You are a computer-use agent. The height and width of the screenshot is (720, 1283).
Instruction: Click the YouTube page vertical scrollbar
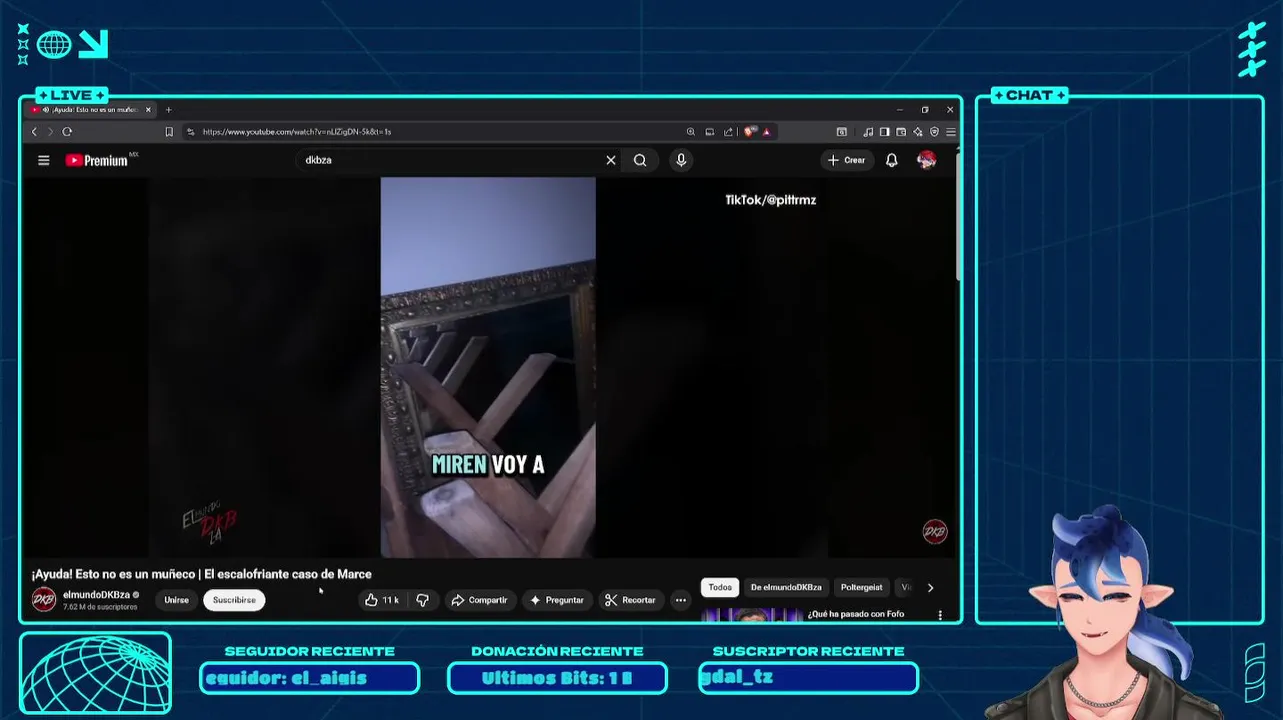[x=957, y=215]
